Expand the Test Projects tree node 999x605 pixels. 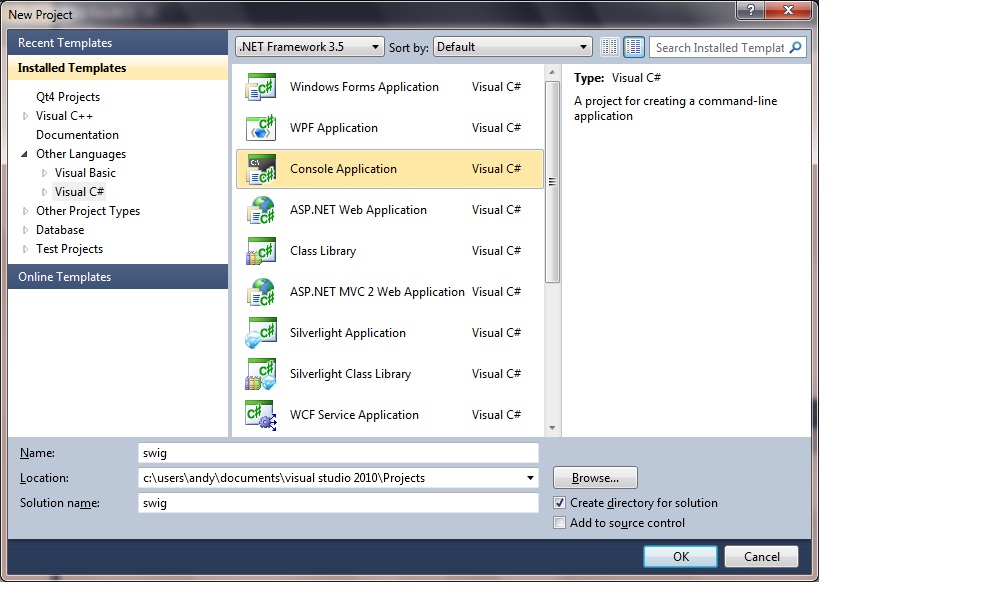25,249
